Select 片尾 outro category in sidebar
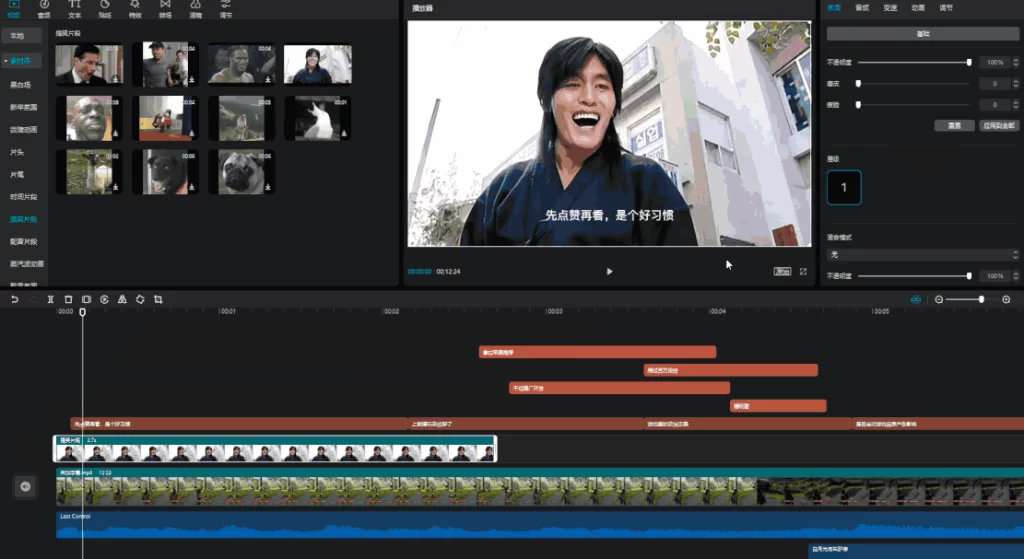This screenshot has width=1024, height=559. coord(17,174)
